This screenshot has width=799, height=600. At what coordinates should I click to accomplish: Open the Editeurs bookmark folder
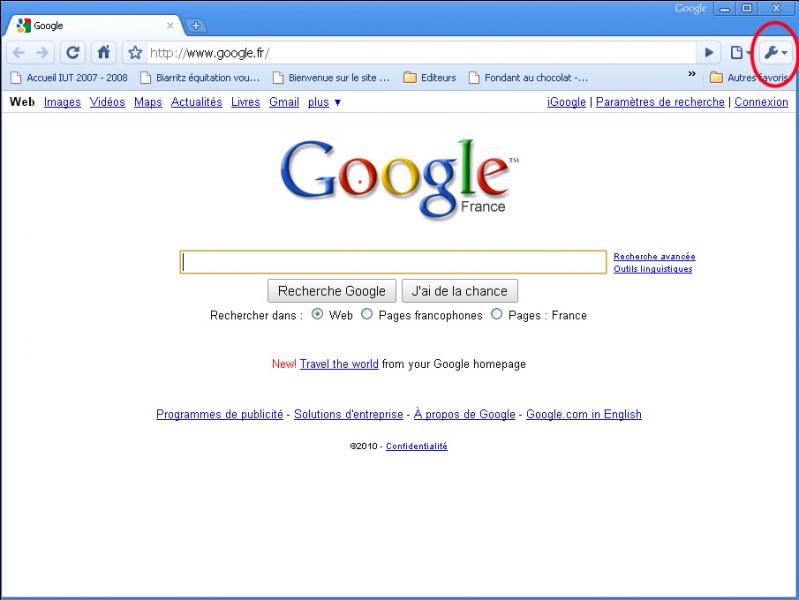(x=430, y=77)
